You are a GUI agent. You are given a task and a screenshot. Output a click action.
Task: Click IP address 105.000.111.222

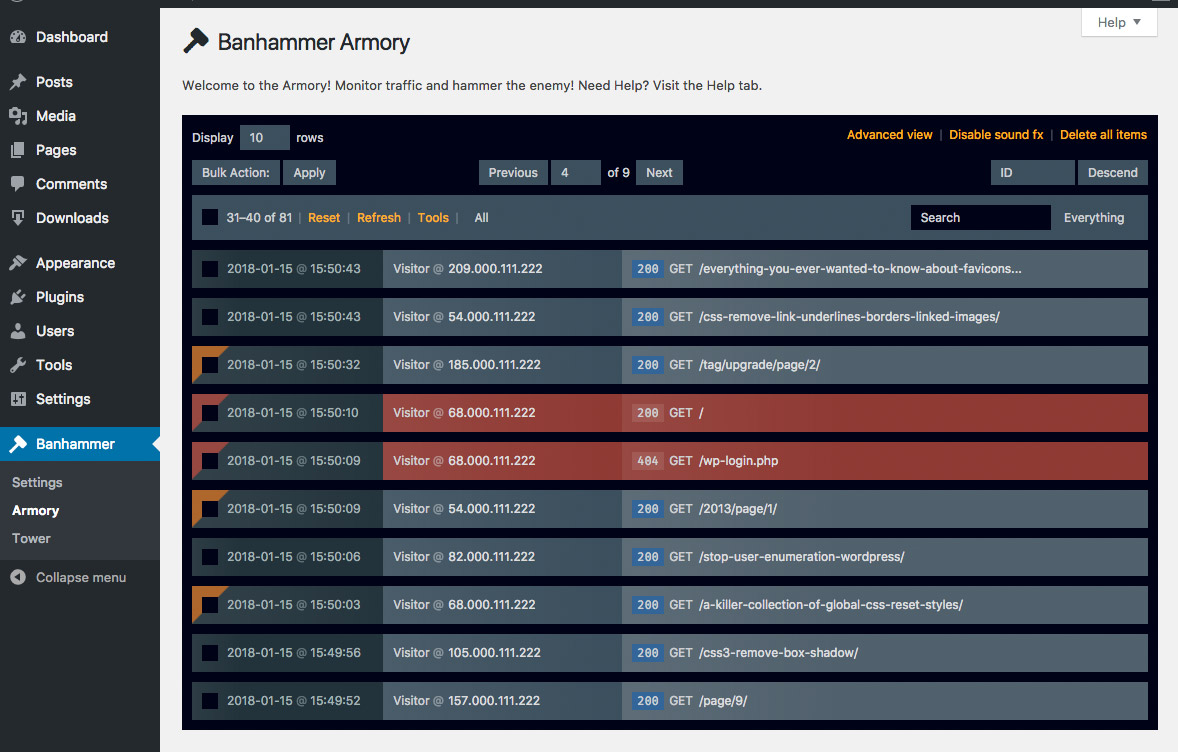coord(494,653)
